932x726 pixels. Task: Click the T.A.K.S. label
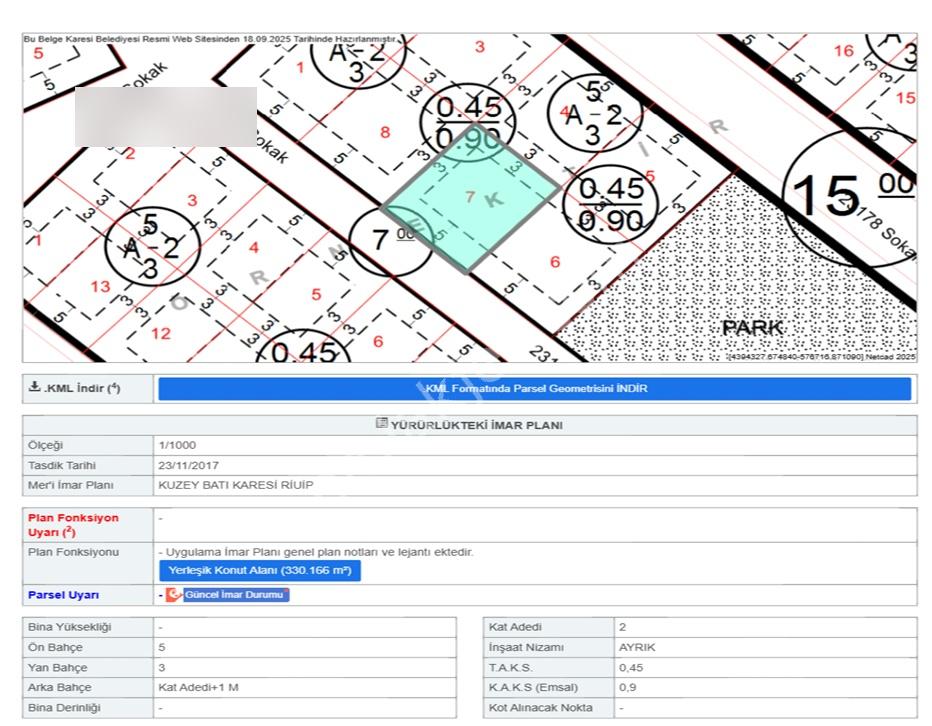tap(510, 668)
